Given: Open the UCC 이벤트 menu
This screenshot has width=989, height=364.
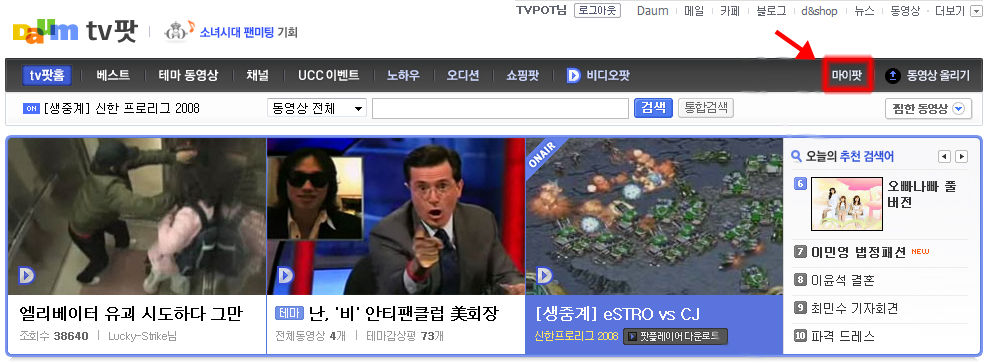Looking at the screenshot, I should click(329, 76).
